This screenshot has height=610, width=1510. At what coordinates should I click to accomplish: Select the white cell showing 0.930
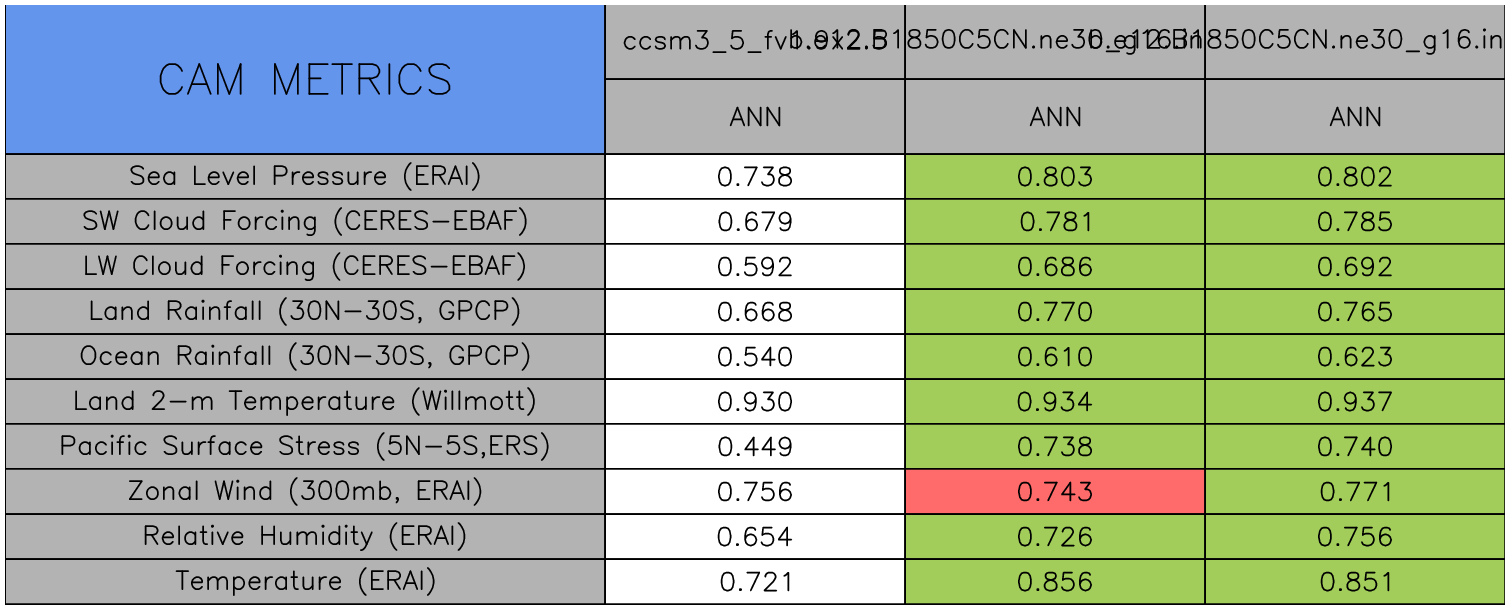(755, 402)
